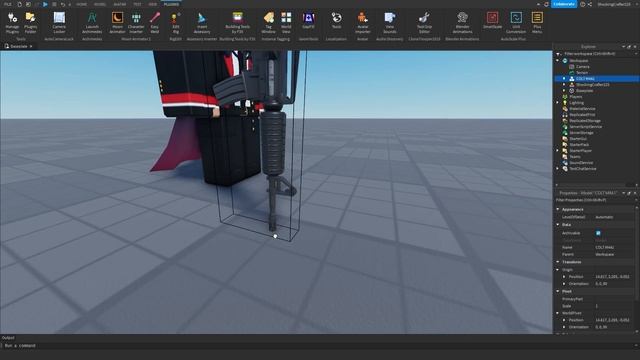
Task: Click the share icon beside Collaborate
Action: (x=590, y=4)
